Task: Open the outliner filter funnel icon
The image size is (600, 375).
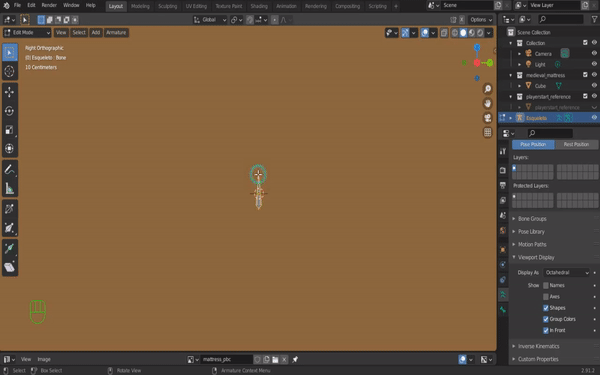Action: [x=595, y=19]
